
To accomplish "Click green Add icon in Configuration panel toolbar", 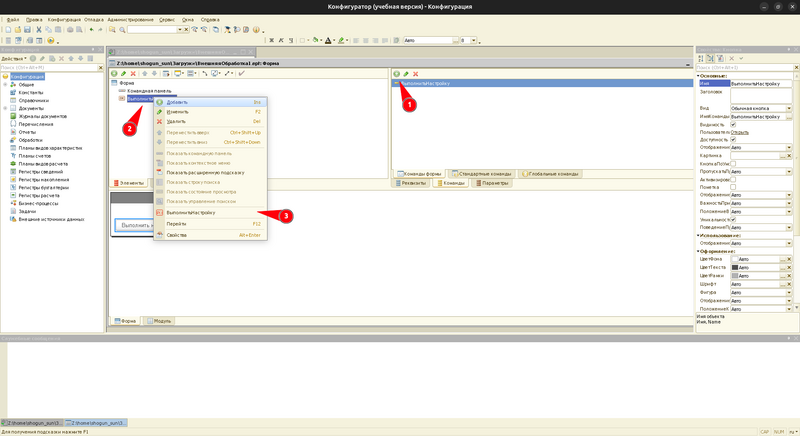I will (x=33, y=59).
